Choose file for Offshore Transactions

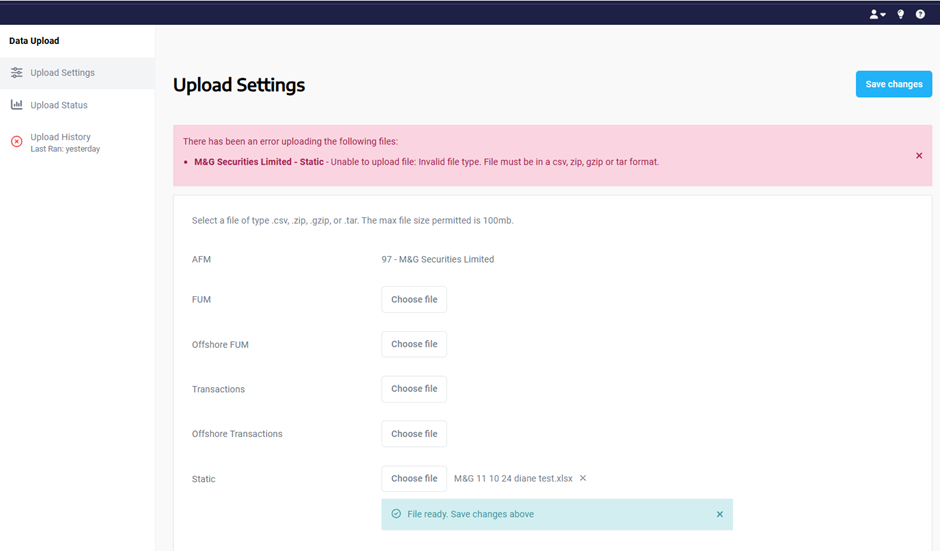coord(414,434)
